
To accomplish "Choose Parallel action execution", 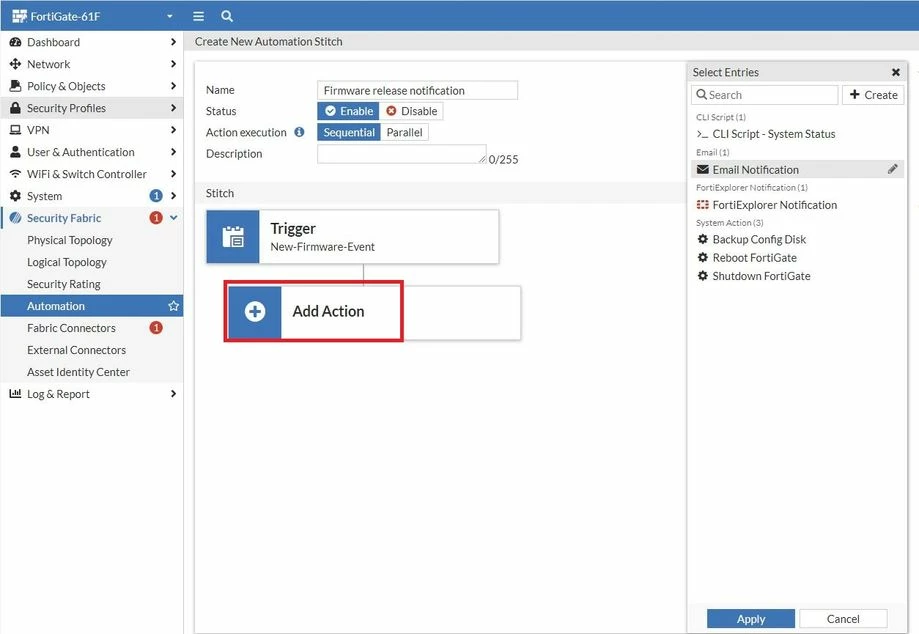I will tap(404, 132).
